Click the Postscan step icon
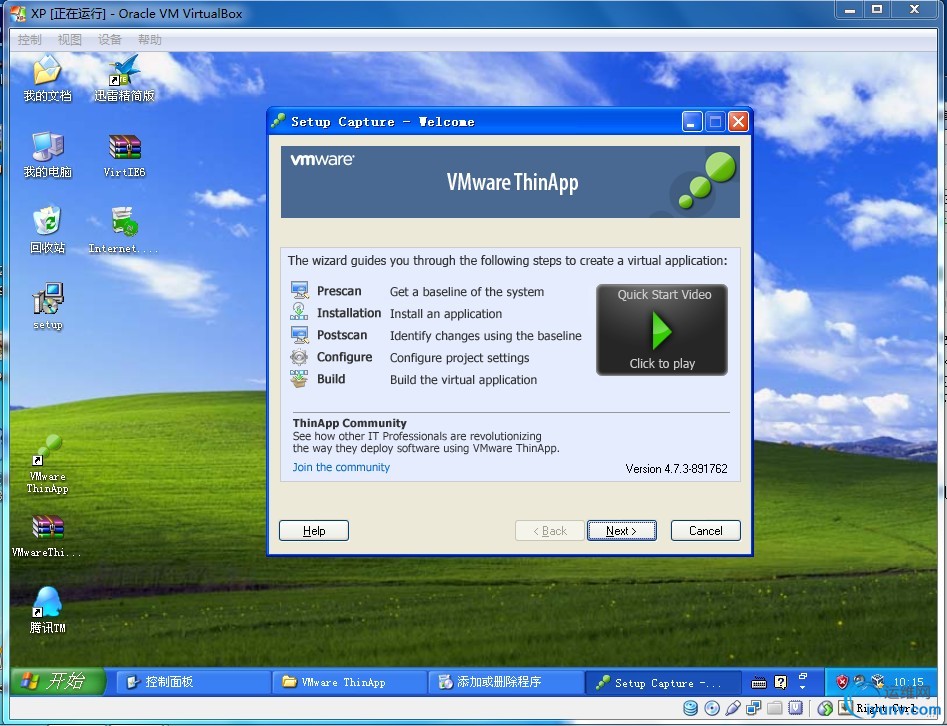Viewport: 947px width, 726px height. point(300,335)
